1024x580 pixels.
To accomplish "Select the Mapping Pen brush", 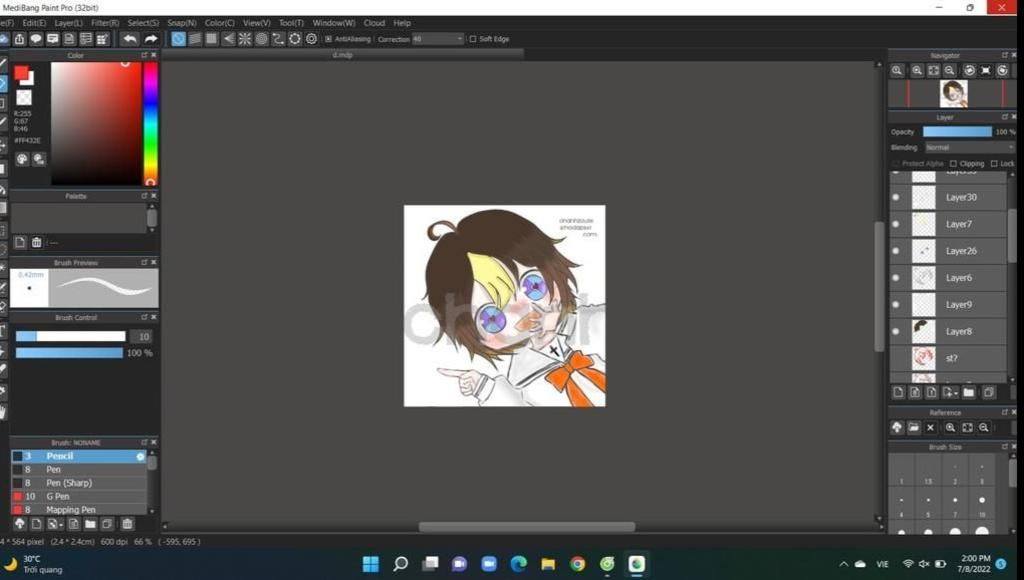I will (x=78, y=509).
